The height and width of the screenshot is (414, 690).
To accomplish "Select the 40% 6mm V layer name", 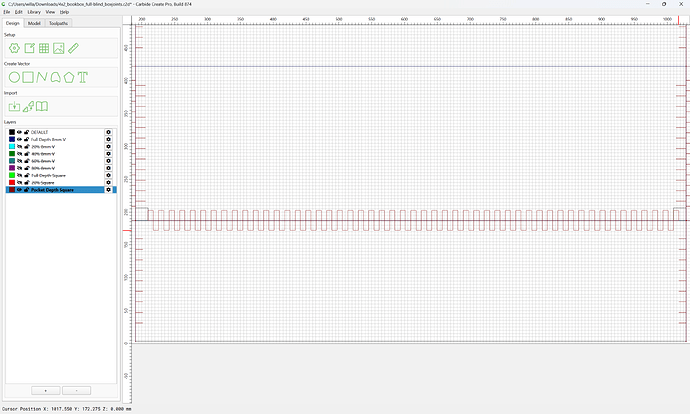I will [43, 154].
